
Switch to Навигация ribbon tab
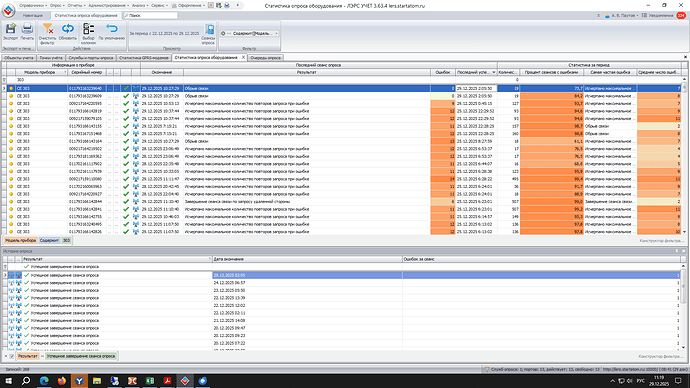pos(33,15)
